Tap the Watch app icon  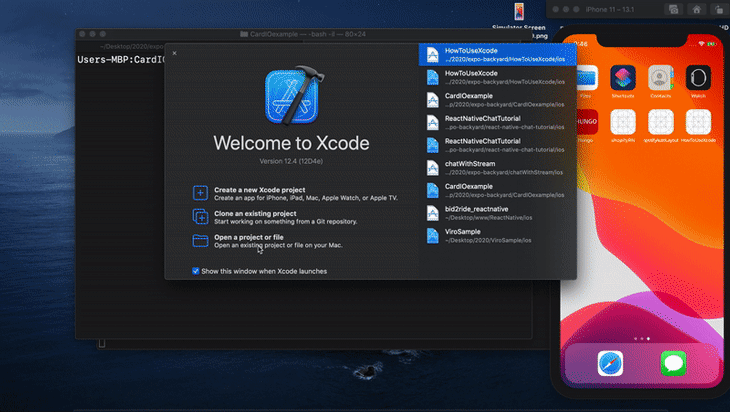click(696, 79)
